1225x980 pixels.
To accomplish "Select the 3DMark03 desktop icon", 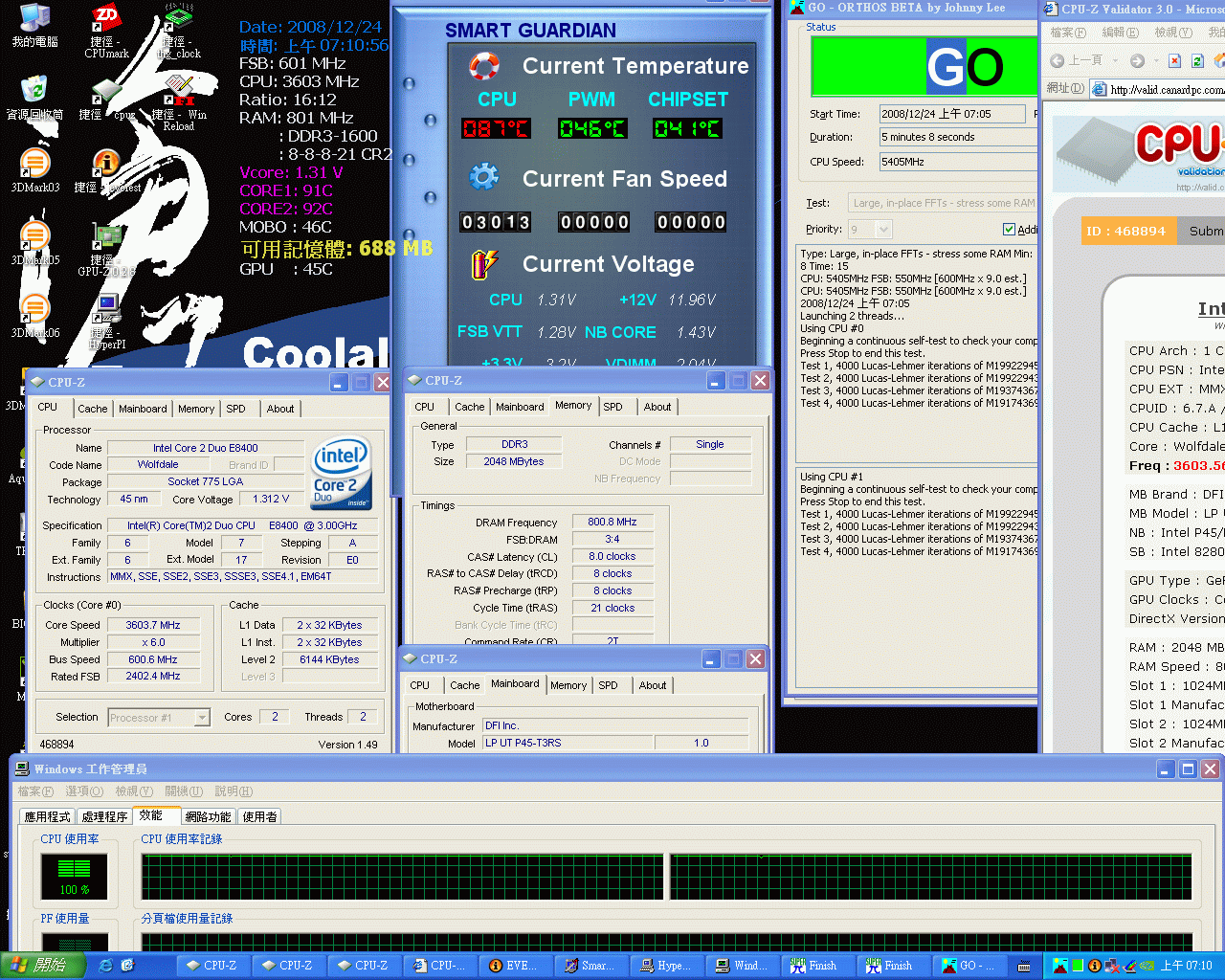I will (x=34, y=171).
